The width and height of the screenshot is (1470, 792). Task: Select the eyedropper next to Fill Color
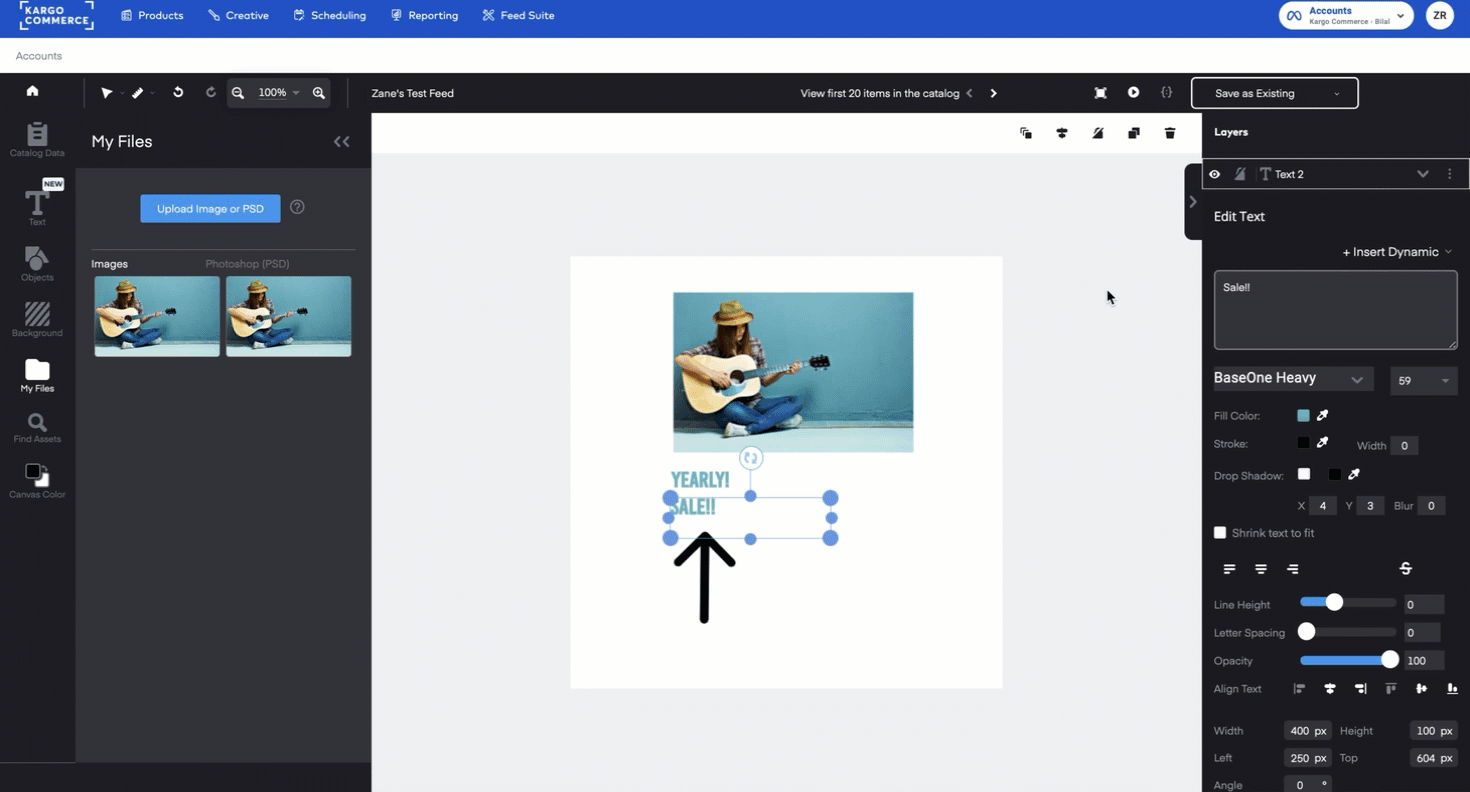tap(1322, 415)
